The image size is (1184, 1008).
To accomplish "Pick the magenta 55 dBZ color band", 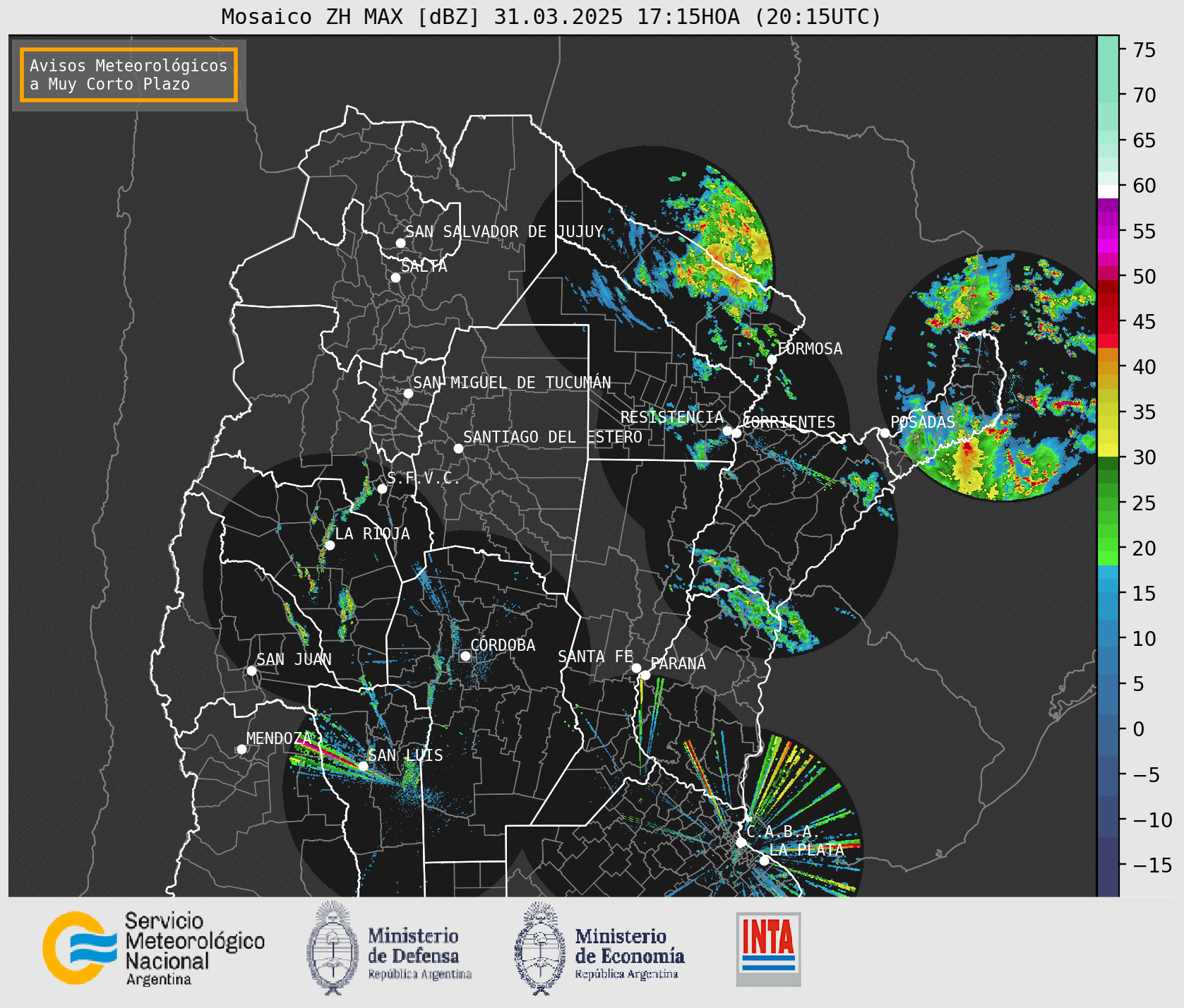I will pyautogui.click(x=1108, y=232).
